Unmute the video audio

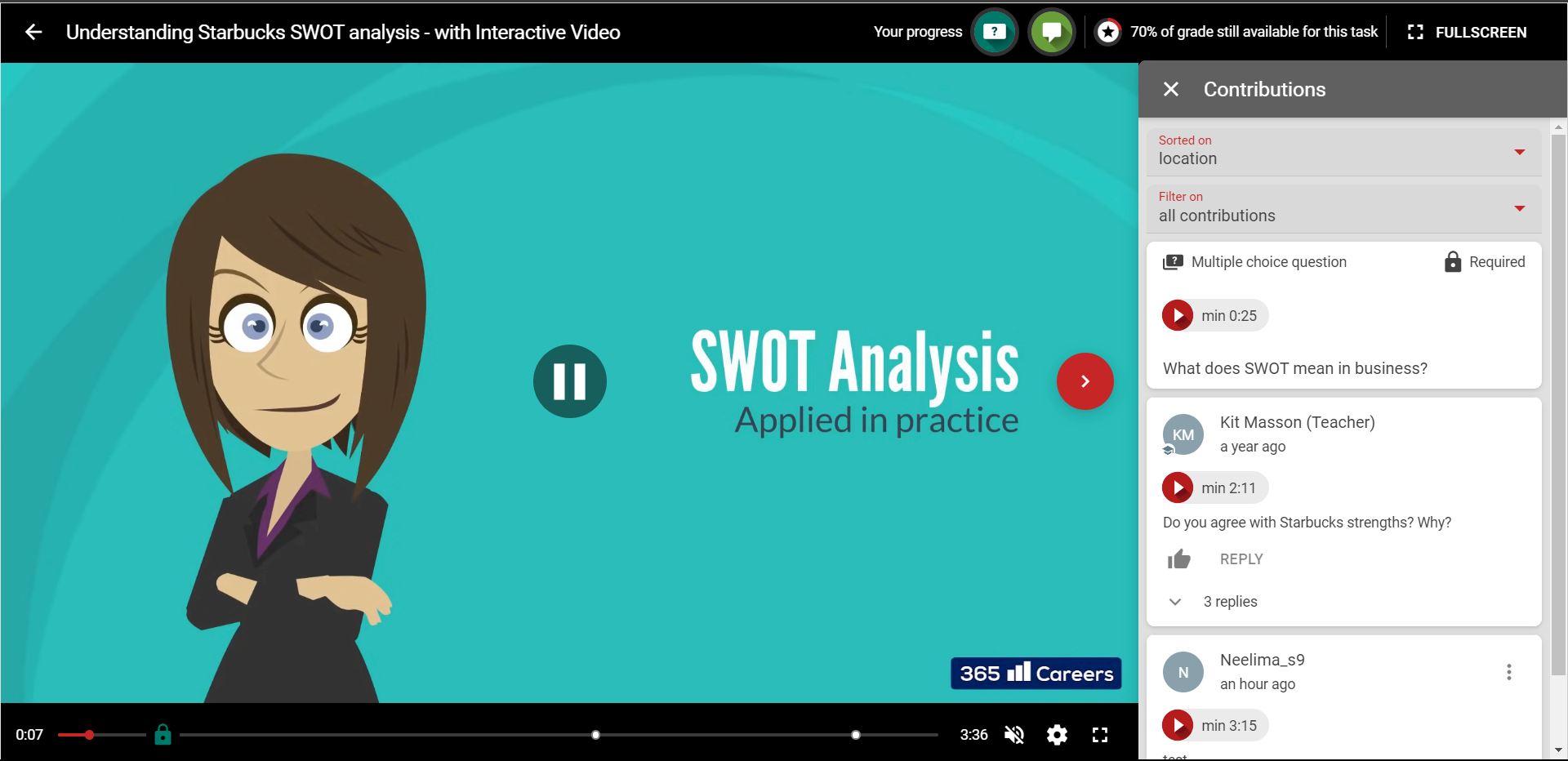(x=1014, y=735)
